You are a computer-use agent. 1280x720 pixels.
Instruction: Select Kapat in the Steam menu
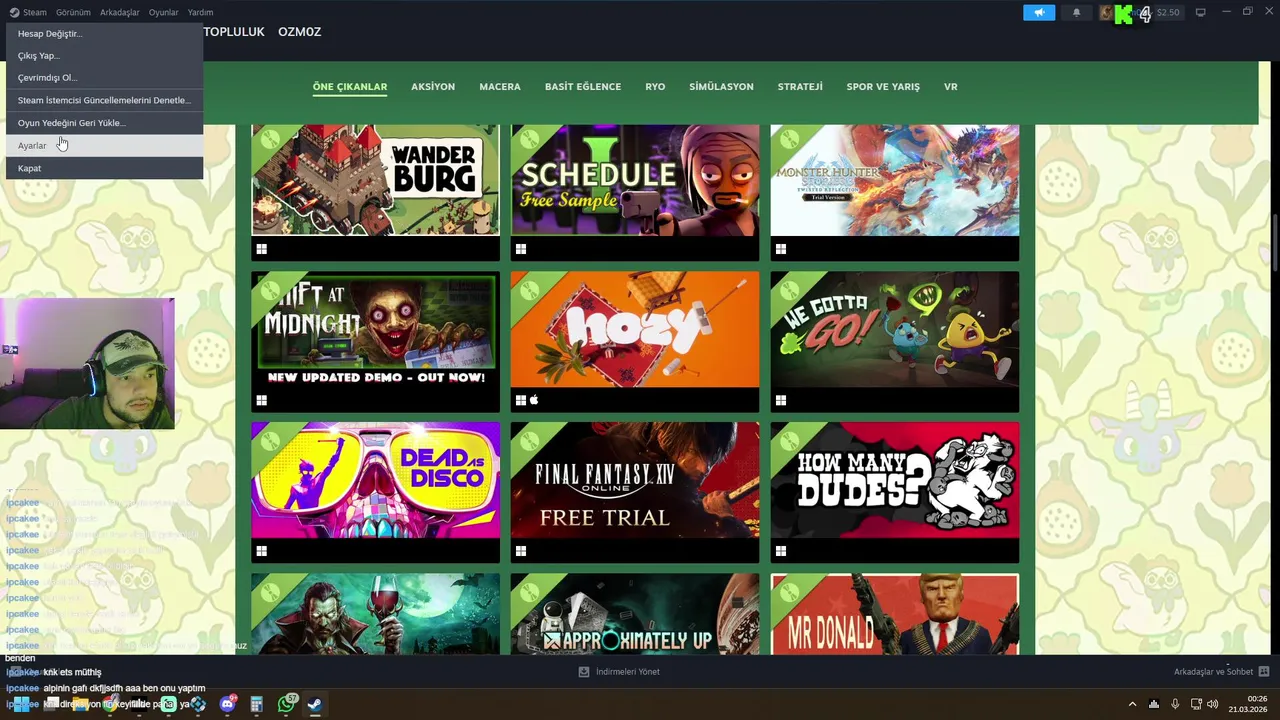pos(104,168)
